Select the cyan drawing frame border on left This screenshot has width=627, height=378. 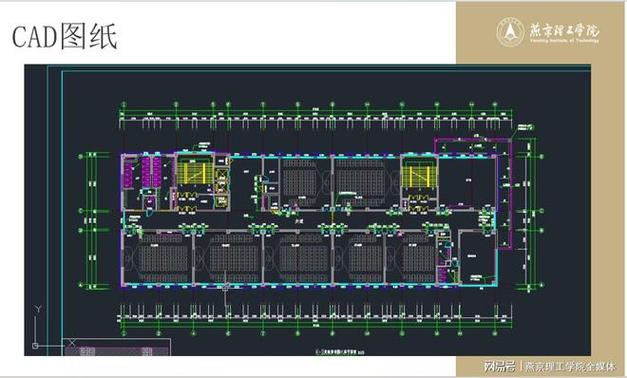(x=62, y=213)
